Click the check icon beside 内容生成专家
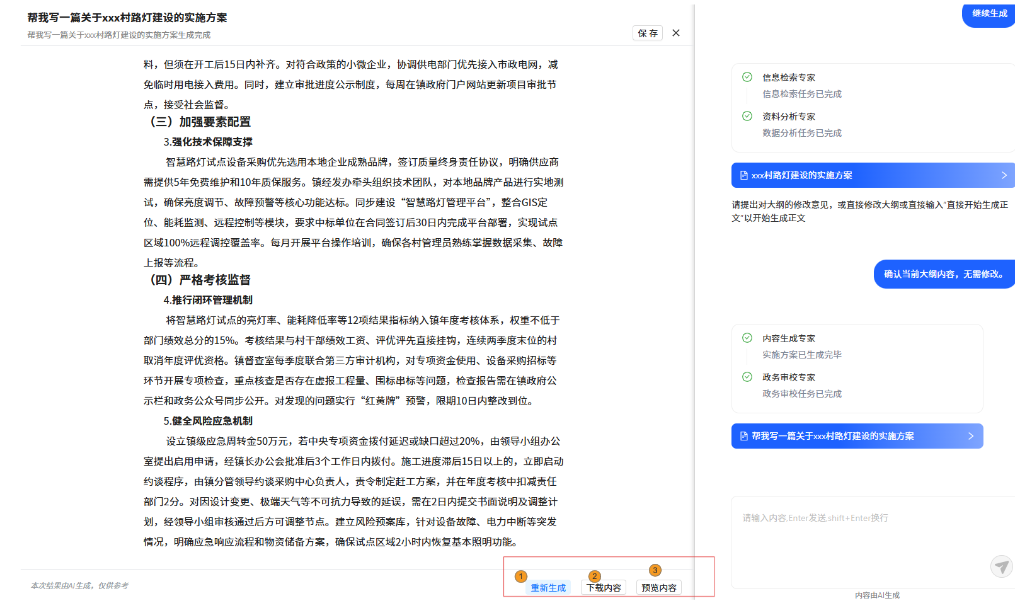 (747, 338)
